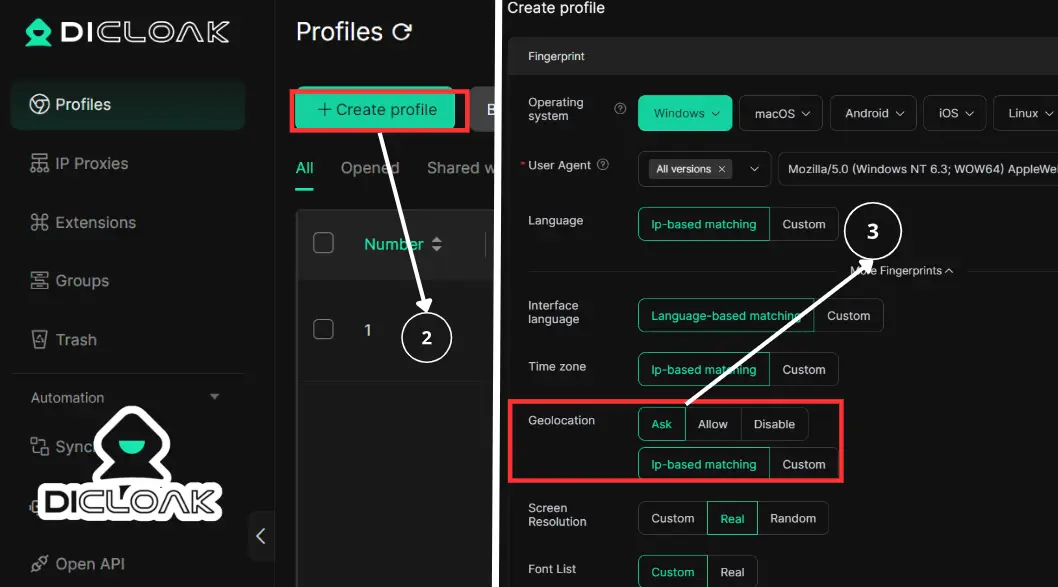Image resolution: width=1058 pixels, height=587 pixels.
Task: Open the Extensions sidebar section
Action: [95, 222]
